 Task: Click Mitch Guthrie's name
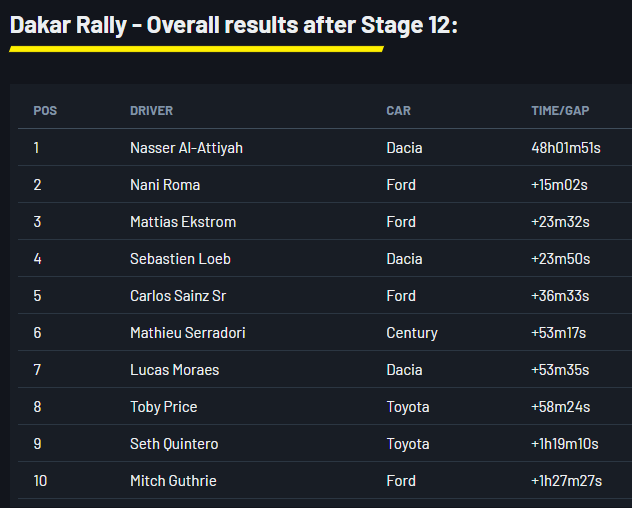(173, 481)
